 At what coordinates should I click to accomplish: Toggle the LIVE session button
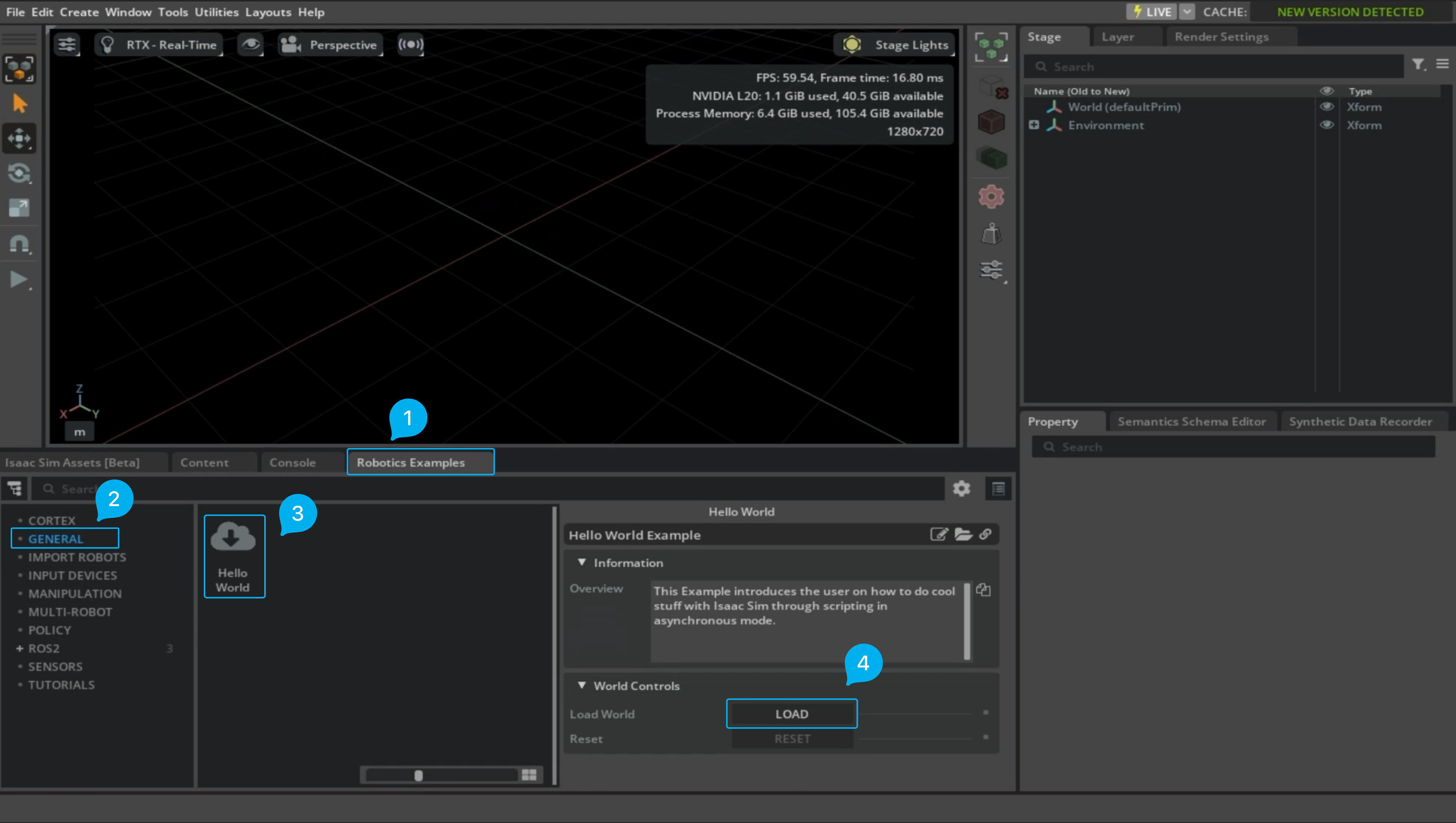pyautogui.click(x=1151, y=12)
